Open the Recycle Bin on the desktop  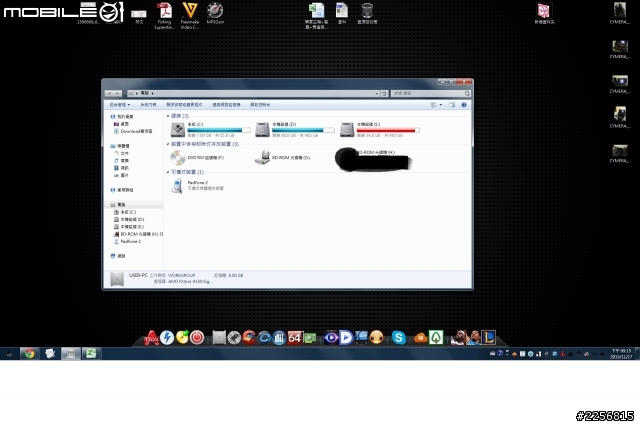(367, 13)
